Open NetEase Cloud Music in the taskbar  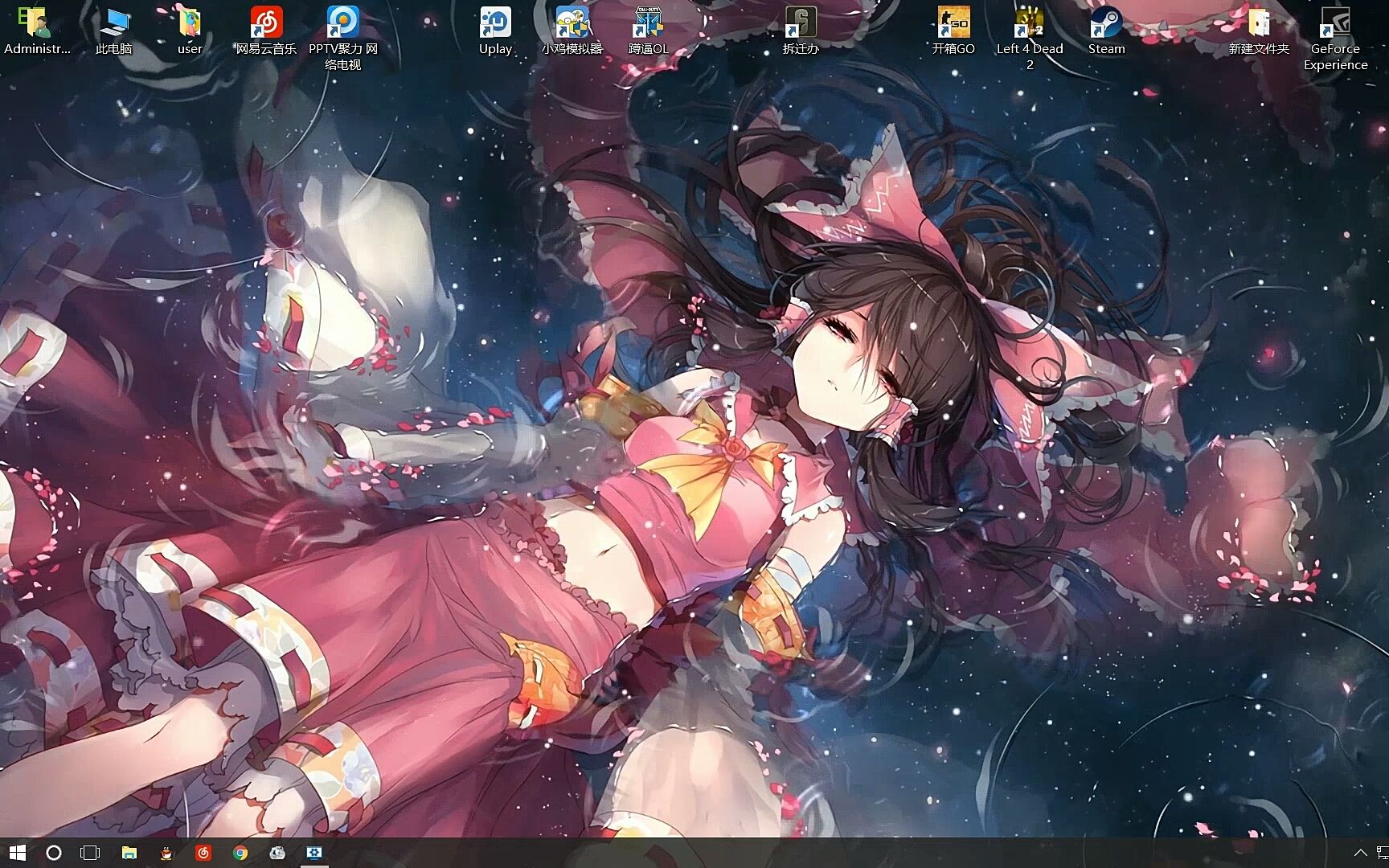click(x=203, y=853)
